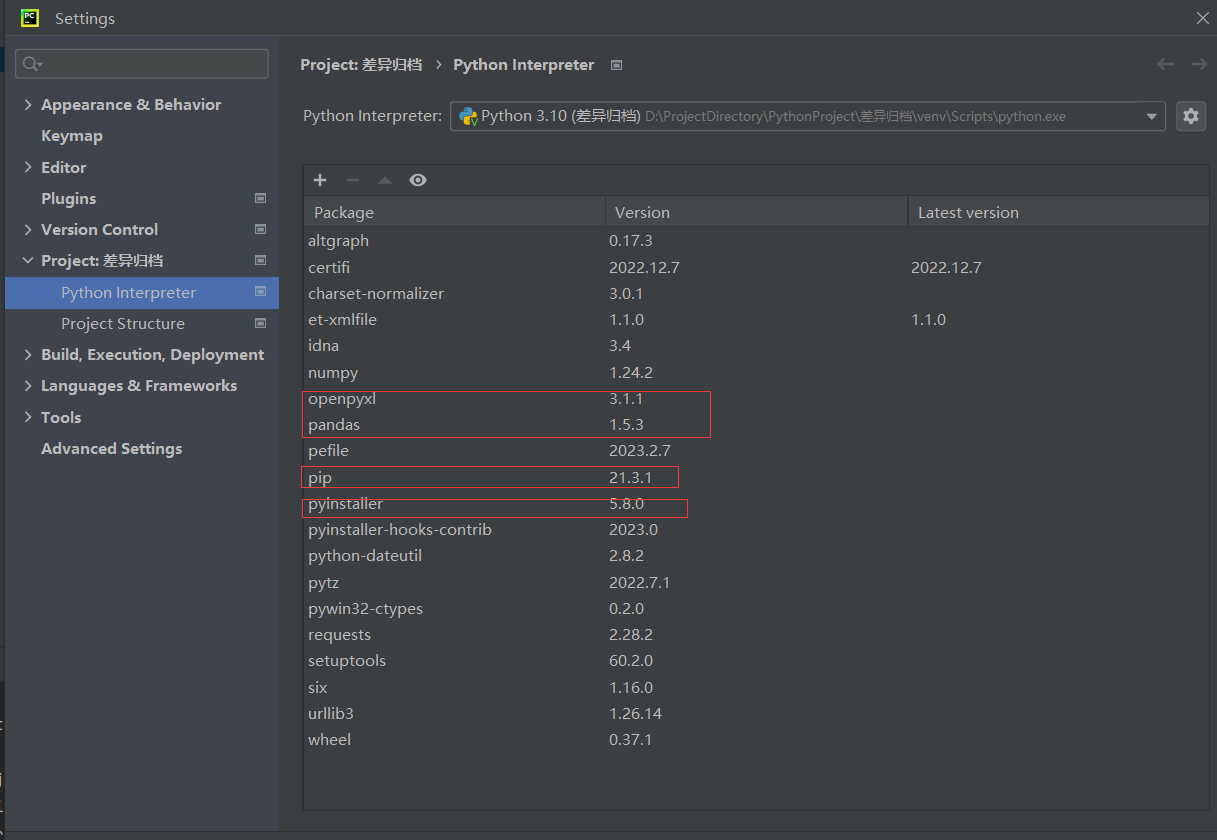Select the setuptools package row
The width and height of the screenshot is (1217, 840).
(756, 660)
